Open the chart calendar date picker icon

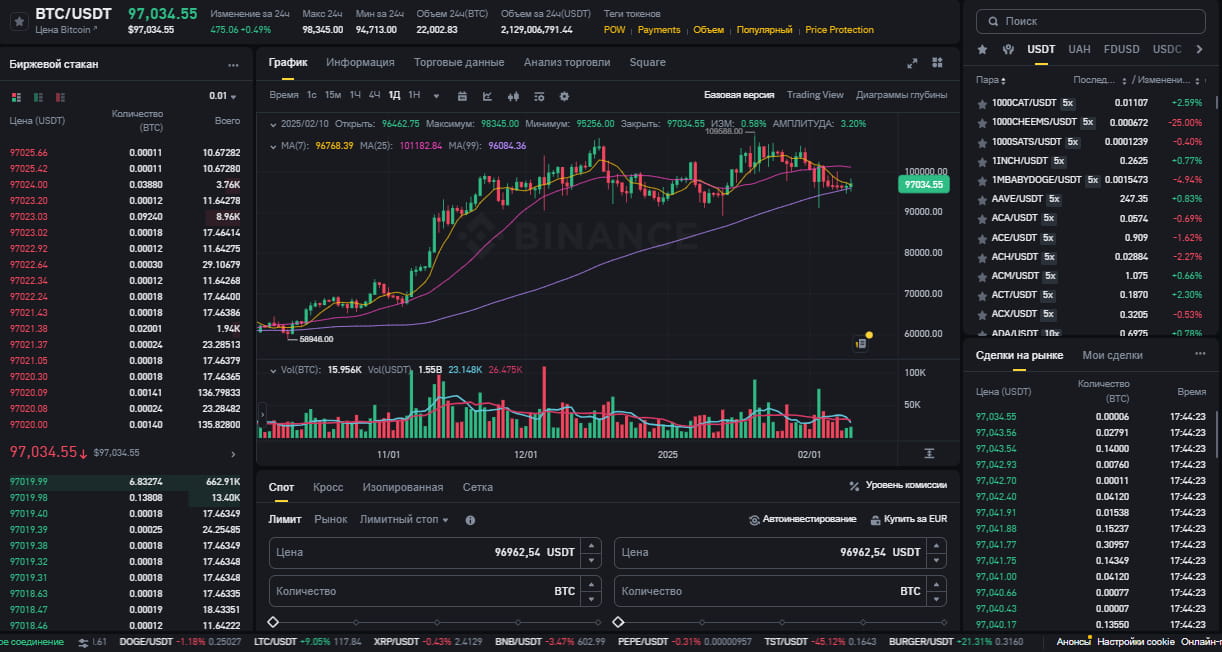pos(462,96)
